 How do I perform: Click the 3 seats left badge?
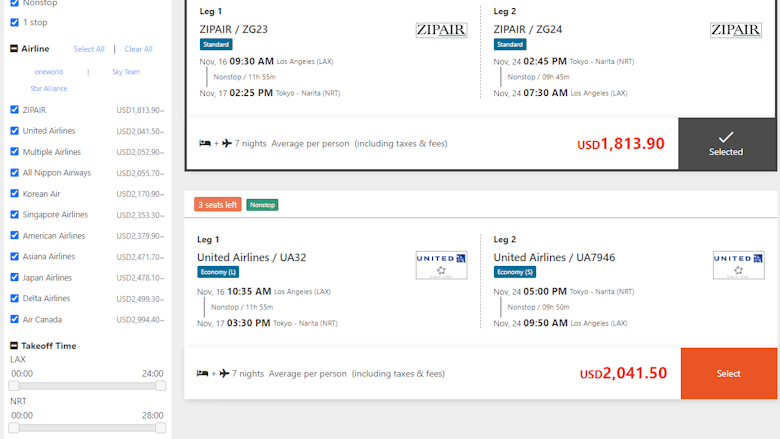pos(217,204)
